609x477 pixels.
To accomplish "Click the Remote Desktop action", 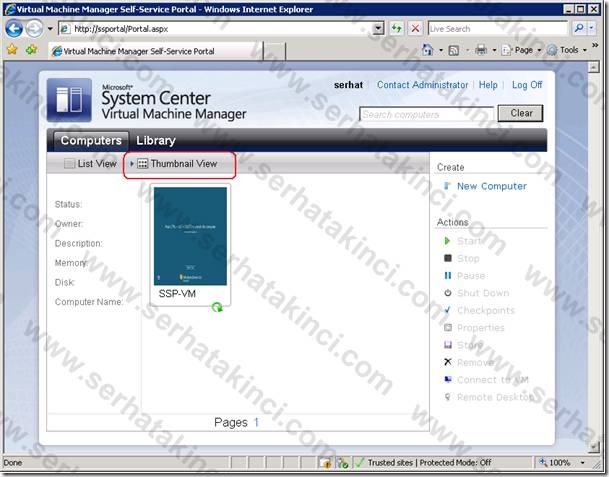I will (495, 397).
